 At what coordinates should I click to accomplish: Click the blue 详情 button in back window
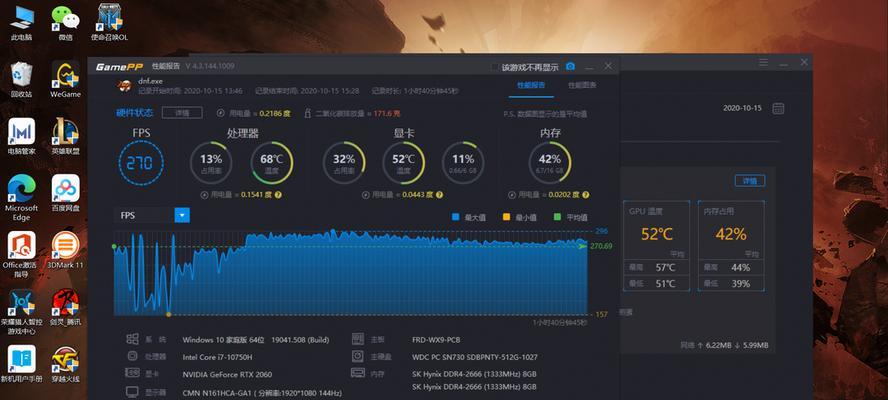(x=750, y=181)
